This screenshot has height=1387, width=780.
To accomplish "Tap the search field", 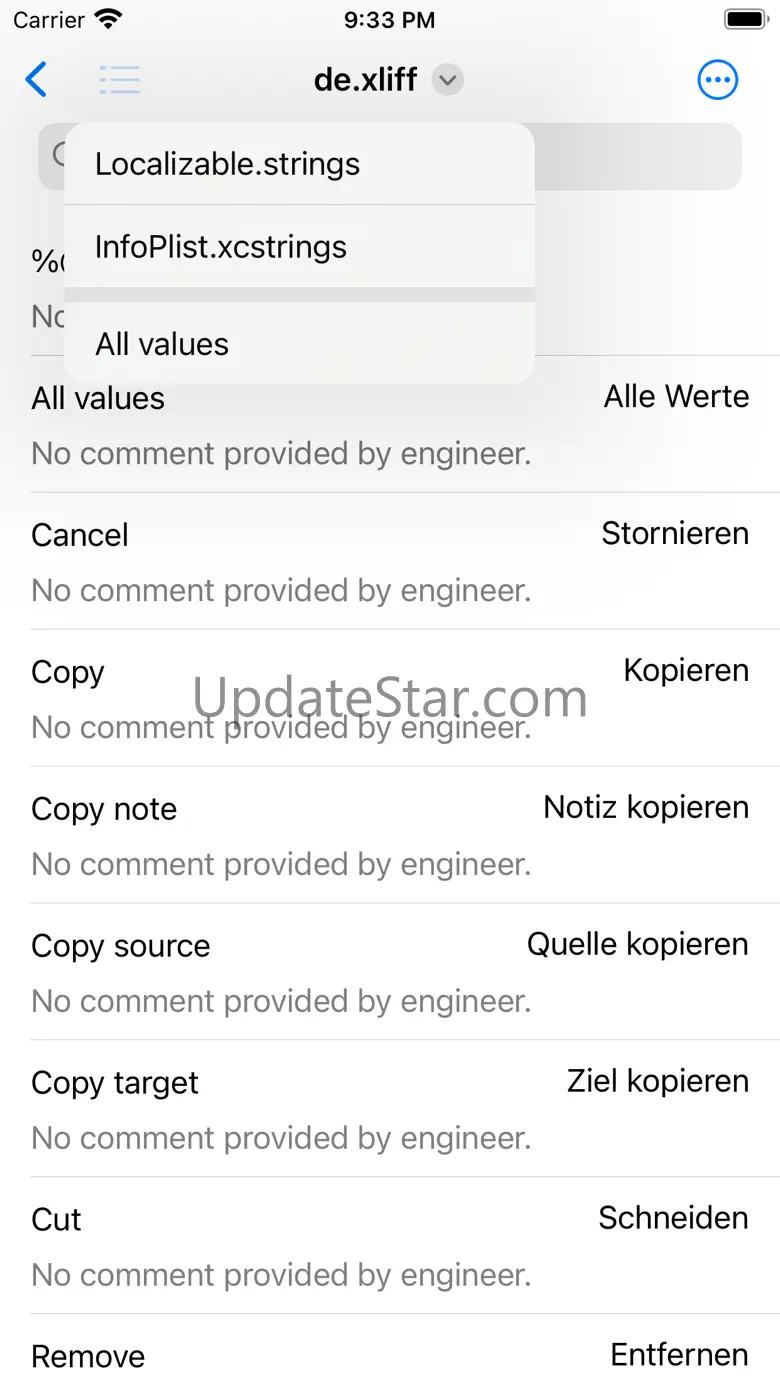I will click(x=390, y=156).
